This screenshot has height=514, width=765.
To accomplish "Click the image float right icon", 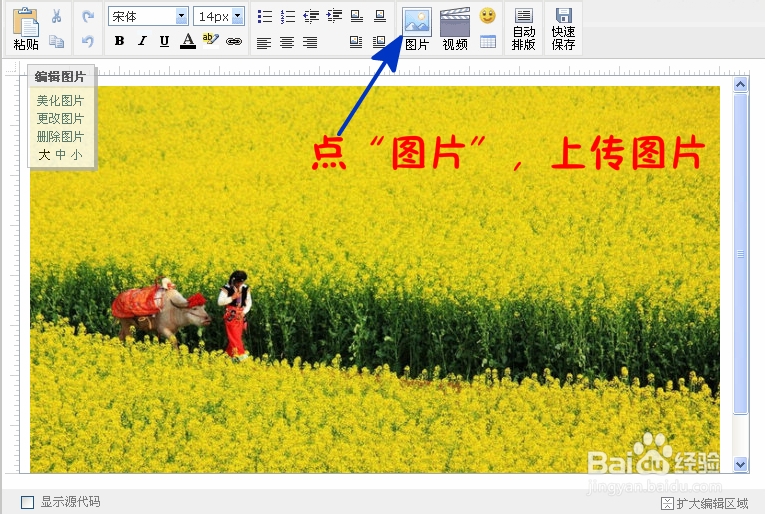I will (x=379, y=42).
